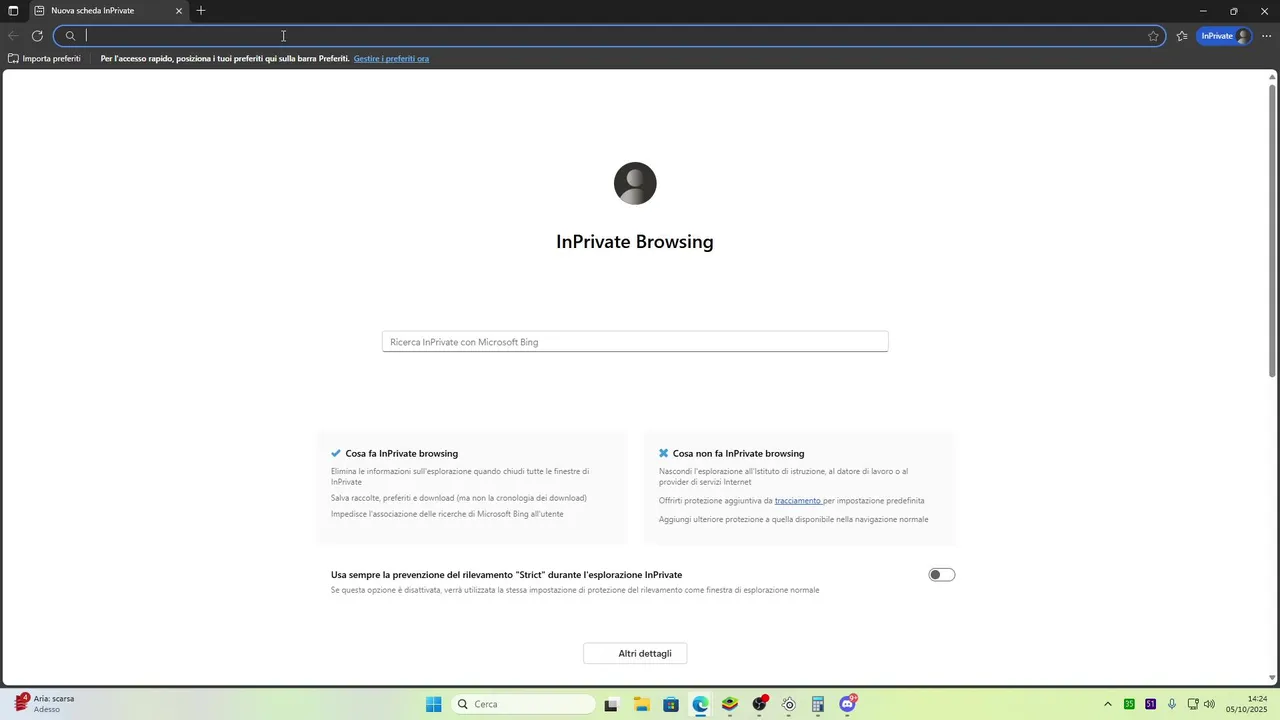Screen dimensions: 1280x720
Task: Open network status tray icon
Action: (1192, 705)
